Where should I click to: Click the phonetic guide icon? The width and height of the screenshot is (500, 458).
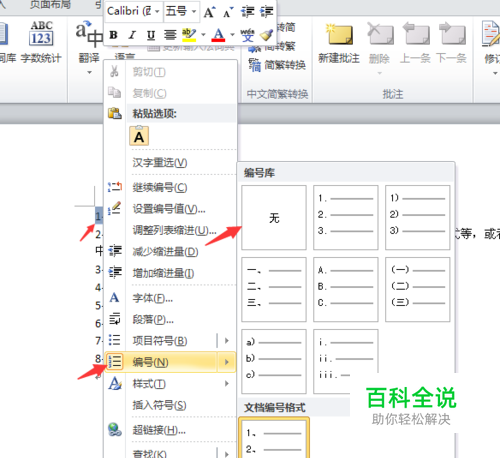(x=247, y=35)
